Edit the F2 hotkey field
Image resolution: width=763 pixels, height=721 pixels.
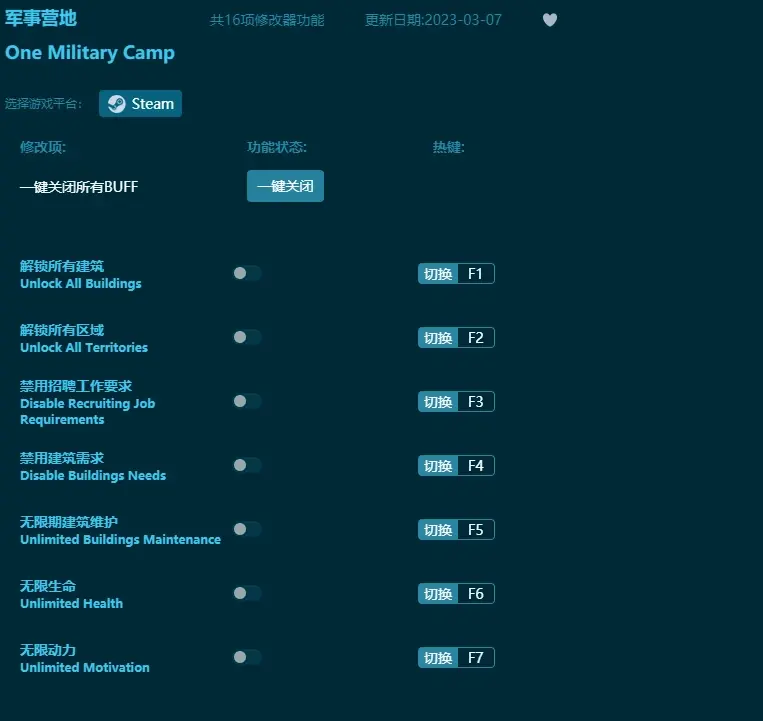476,338
